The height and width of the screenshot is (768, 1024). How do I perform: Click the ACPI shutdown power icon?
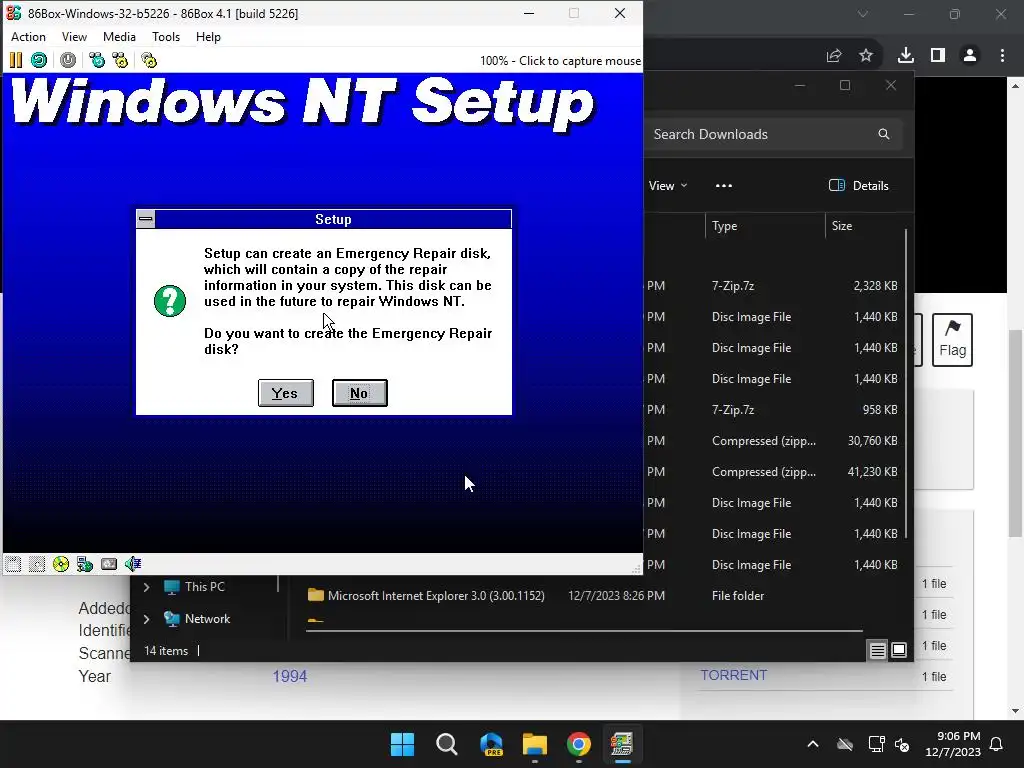(68, 61)
